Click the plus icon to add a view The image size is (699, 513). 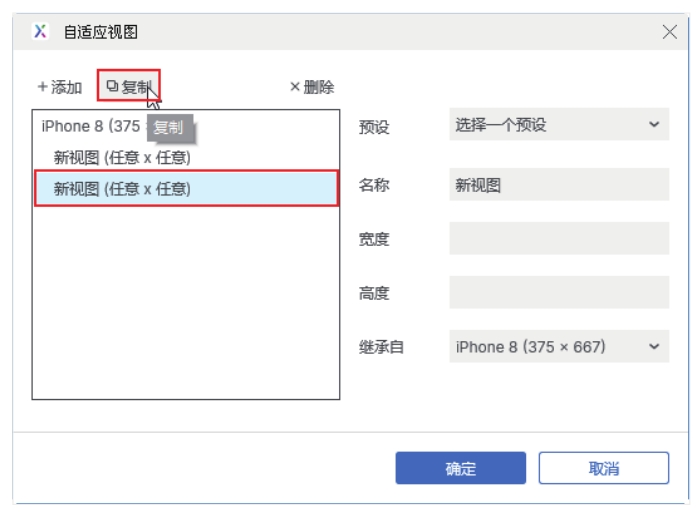pos(42,88)
